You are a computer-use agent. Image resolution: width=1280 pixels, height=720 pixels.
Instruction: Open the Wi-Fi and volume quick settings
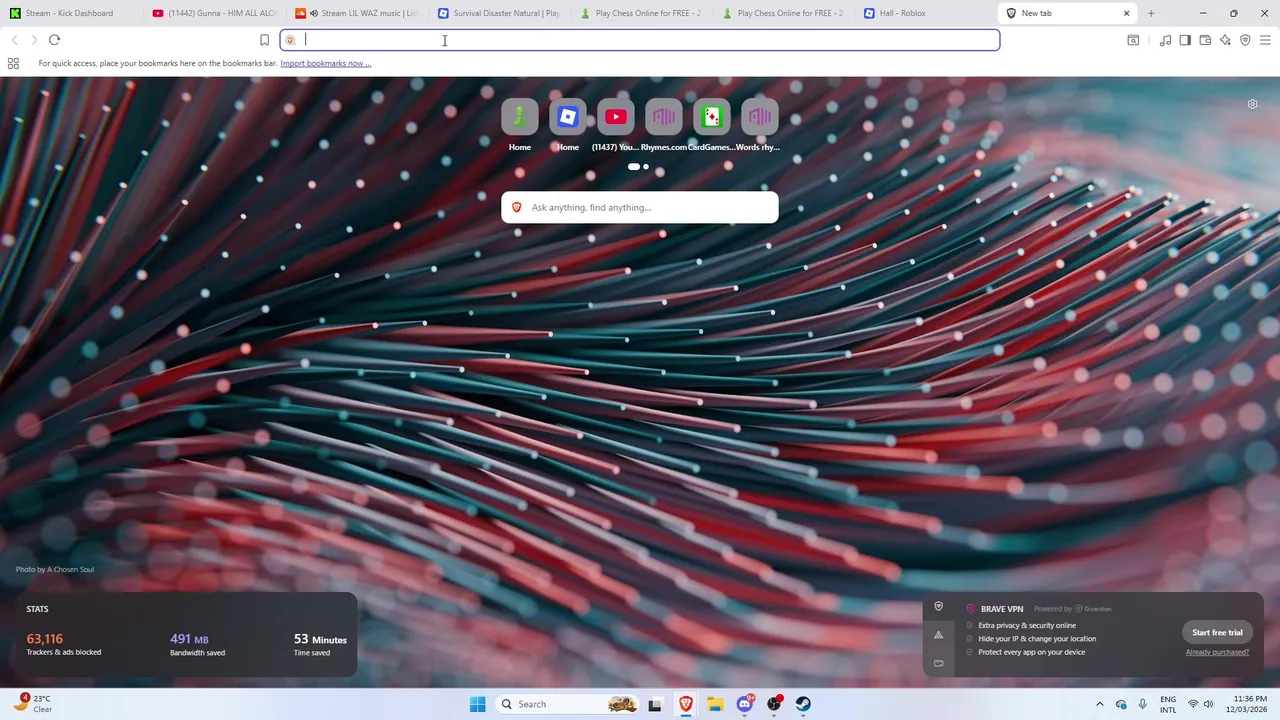[x=1200, y=704]
